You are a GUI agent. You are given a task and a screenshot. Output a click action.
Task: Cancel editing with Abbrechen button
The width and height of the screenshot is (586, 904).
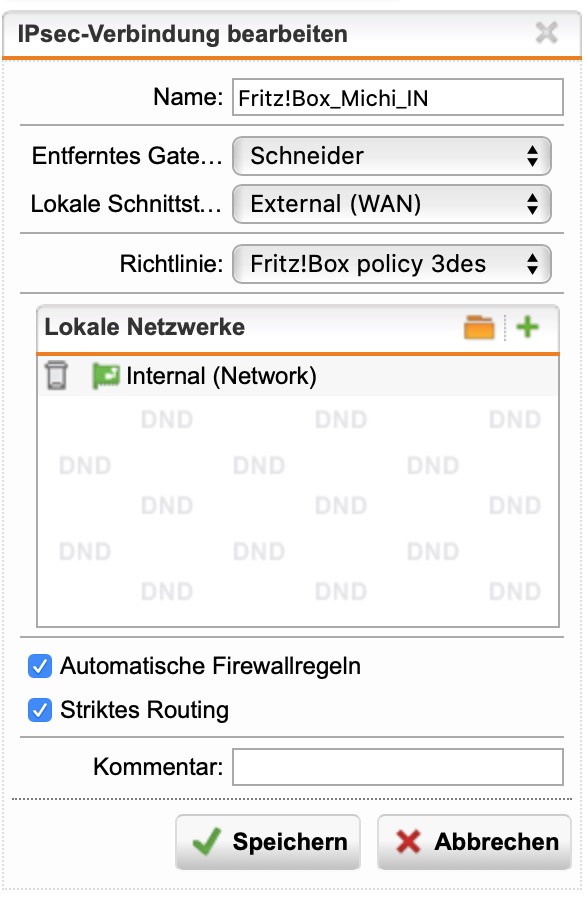click(474, 842)
